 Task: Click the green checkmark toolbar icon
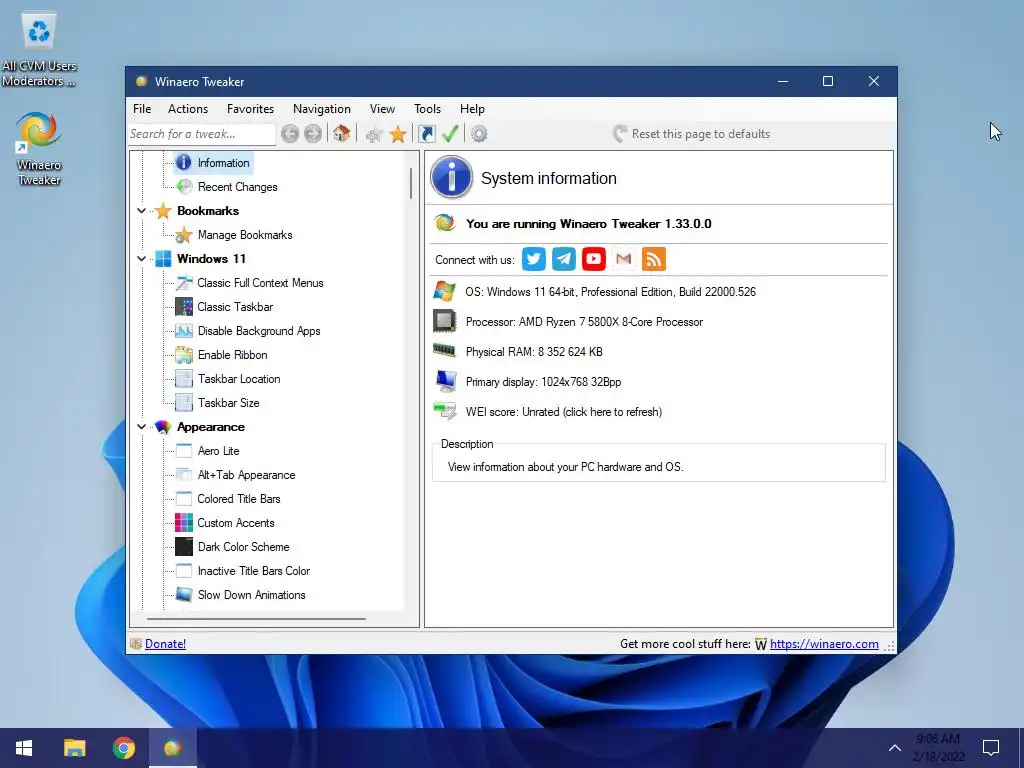pyautogui.click(x=450, y=134)
